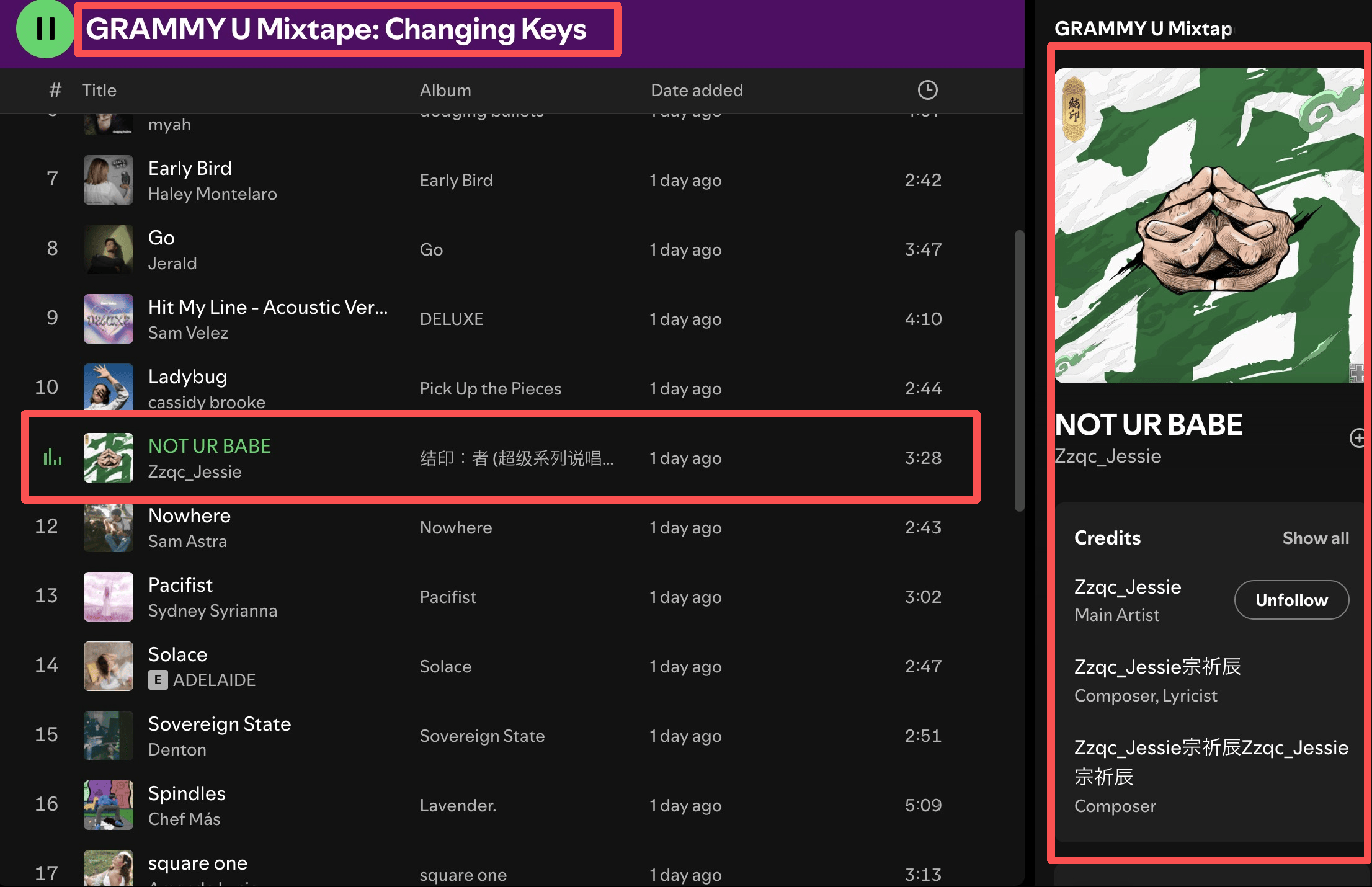1372x887 pixels.
Task: Open artist Haley Montelaro's page
Action: tap(212, 194)
